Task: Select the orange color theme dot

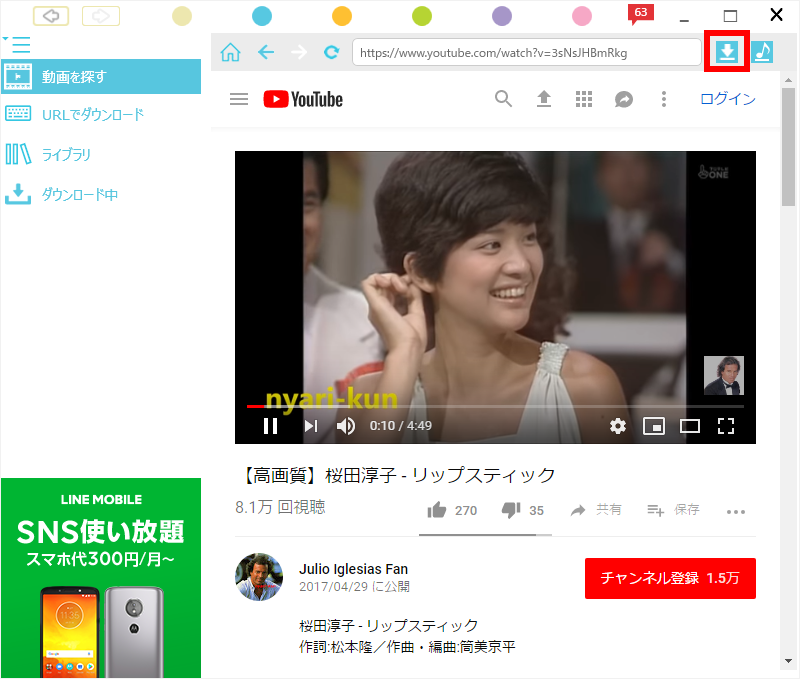Action: pos(342,16)
